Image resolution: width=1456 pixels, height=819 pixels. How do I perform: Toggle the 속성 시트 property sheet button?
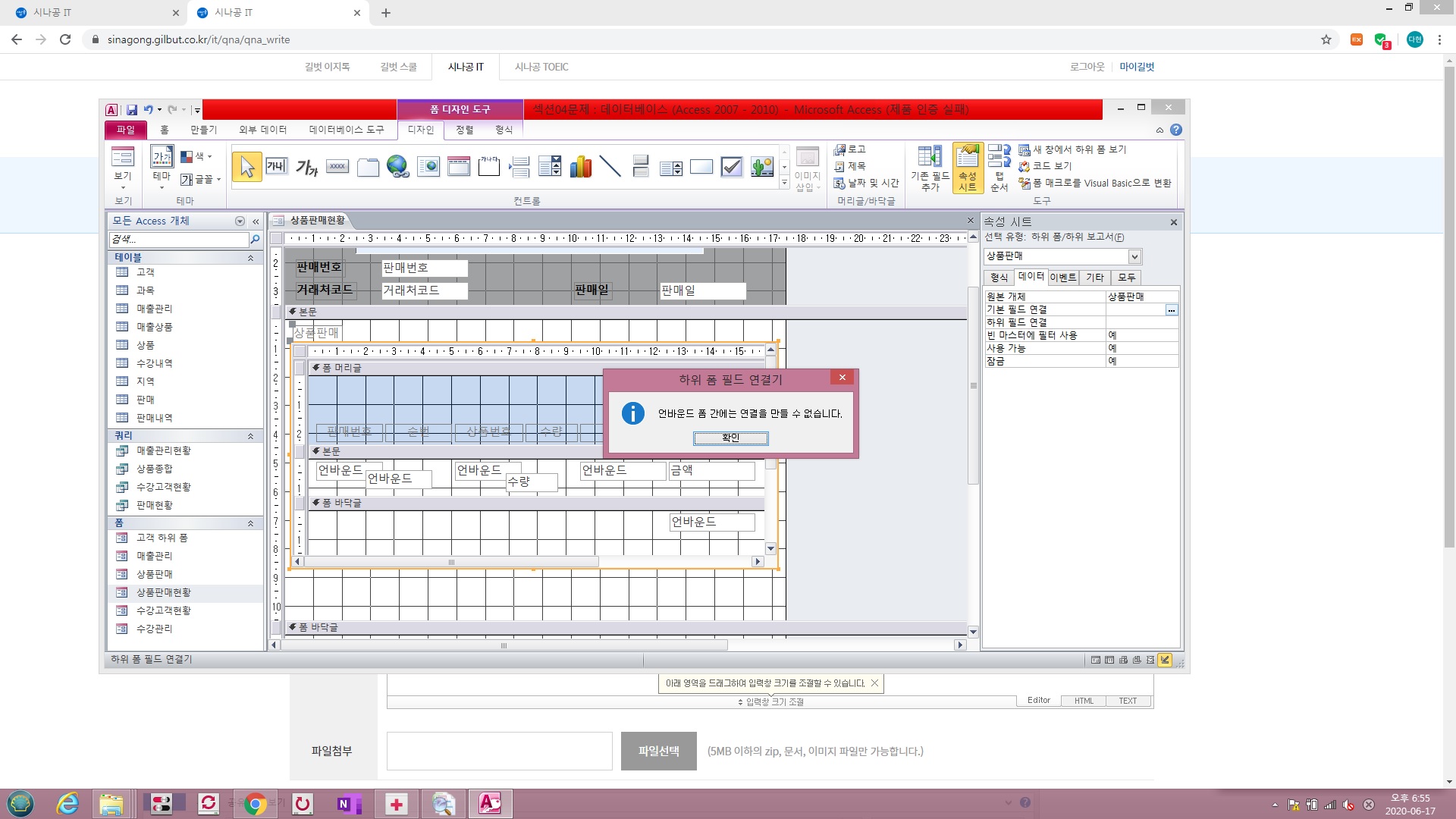pyautogui.click(x=968, y=168)
